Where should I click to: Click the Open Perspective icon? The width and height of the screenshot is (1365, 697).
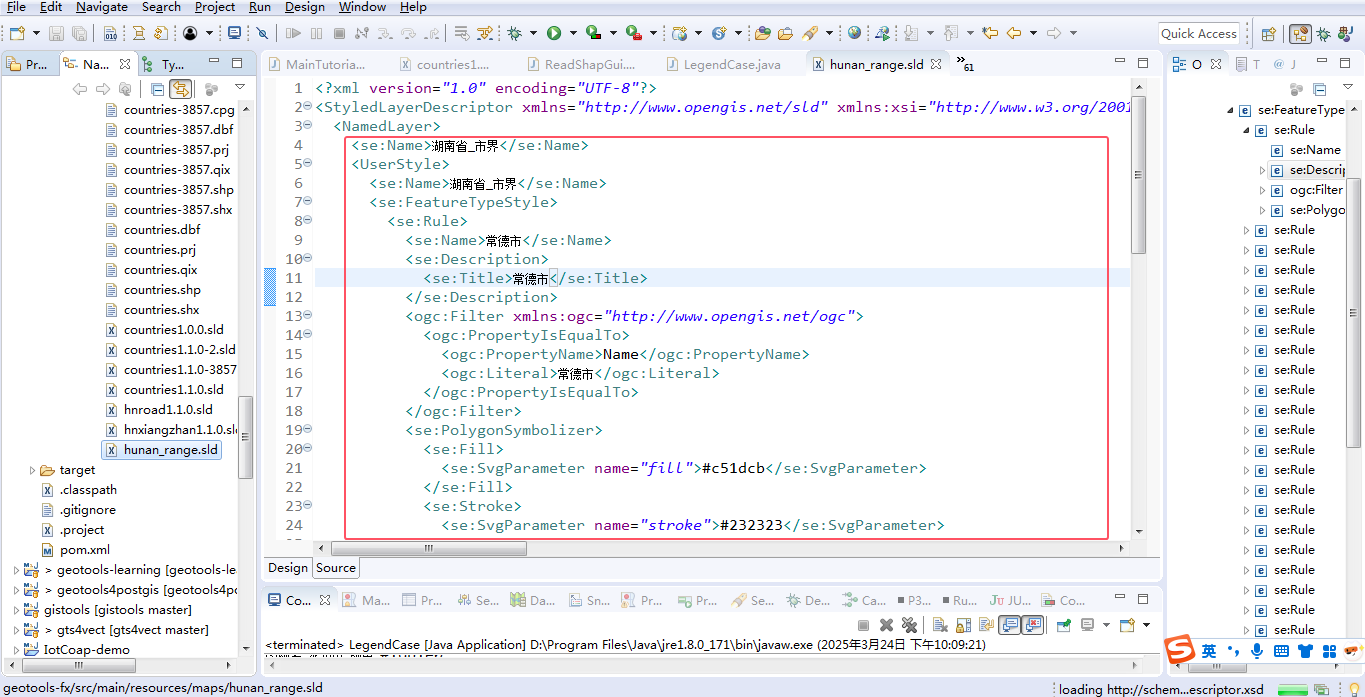1268,33
